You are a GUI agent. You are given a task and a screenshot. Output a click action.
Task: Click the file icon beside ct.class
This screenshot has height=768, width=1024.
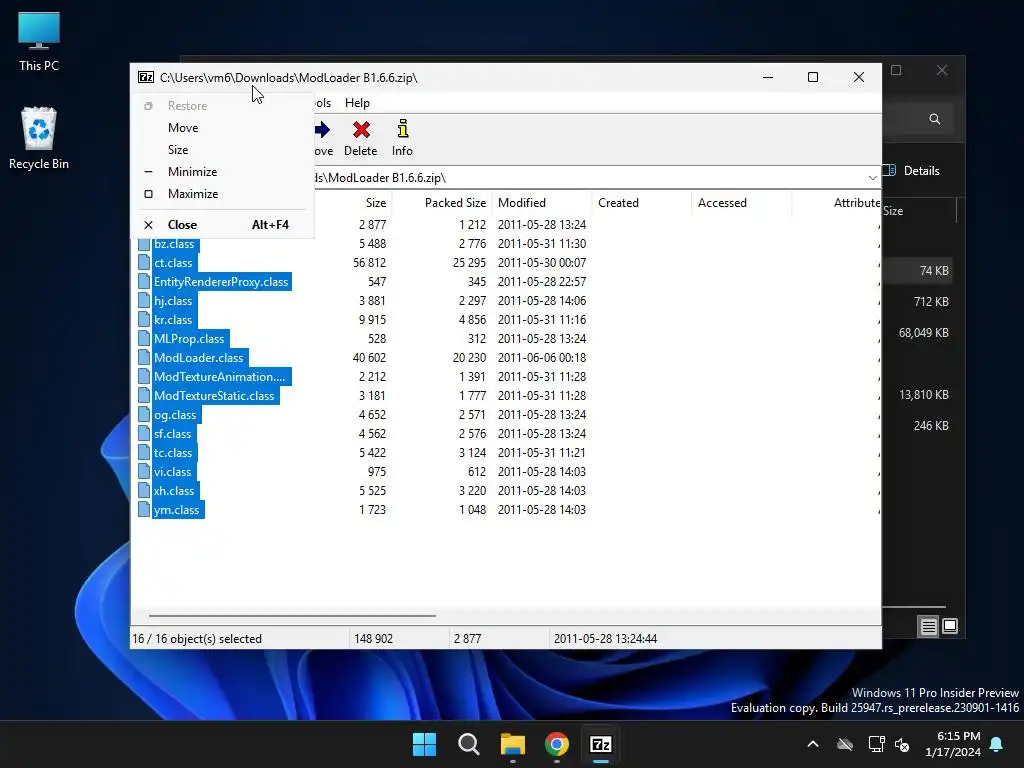coord(144,263)
